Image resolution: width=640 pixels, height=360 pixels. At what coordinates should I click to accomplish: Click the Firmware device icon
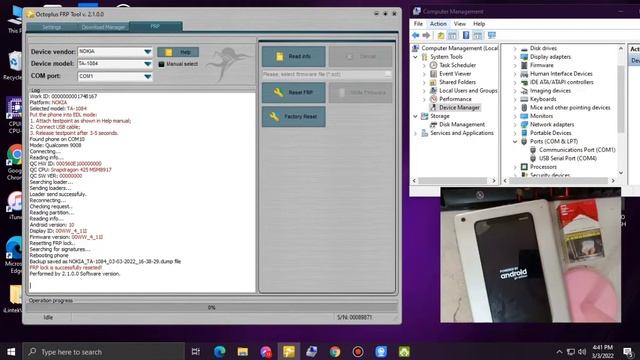[x=524, y=65]
